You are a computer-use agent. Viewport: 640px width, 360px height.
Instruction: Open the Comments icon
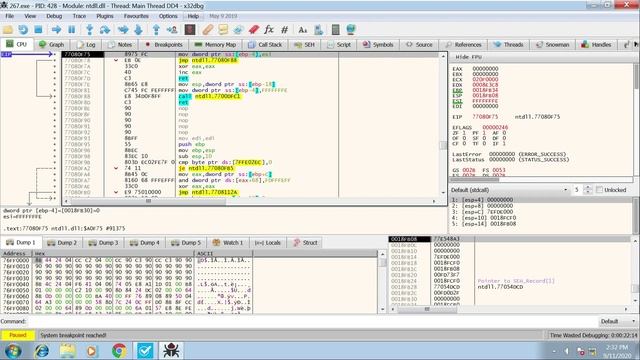(223, 29)
